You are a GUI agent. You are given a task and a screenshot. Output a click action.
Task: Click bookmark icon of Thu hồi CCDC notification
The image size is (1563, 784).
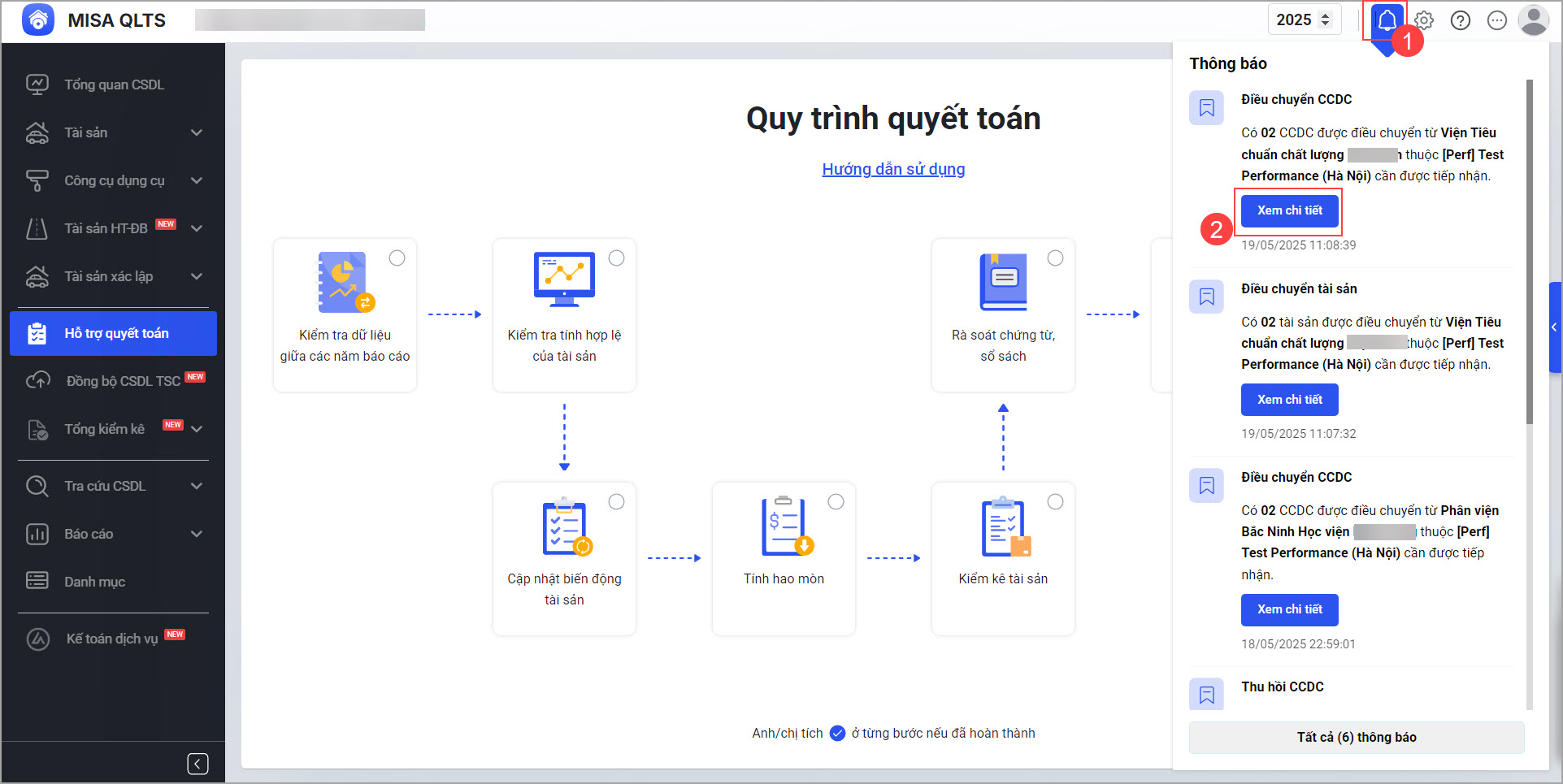pos(1206,694)
